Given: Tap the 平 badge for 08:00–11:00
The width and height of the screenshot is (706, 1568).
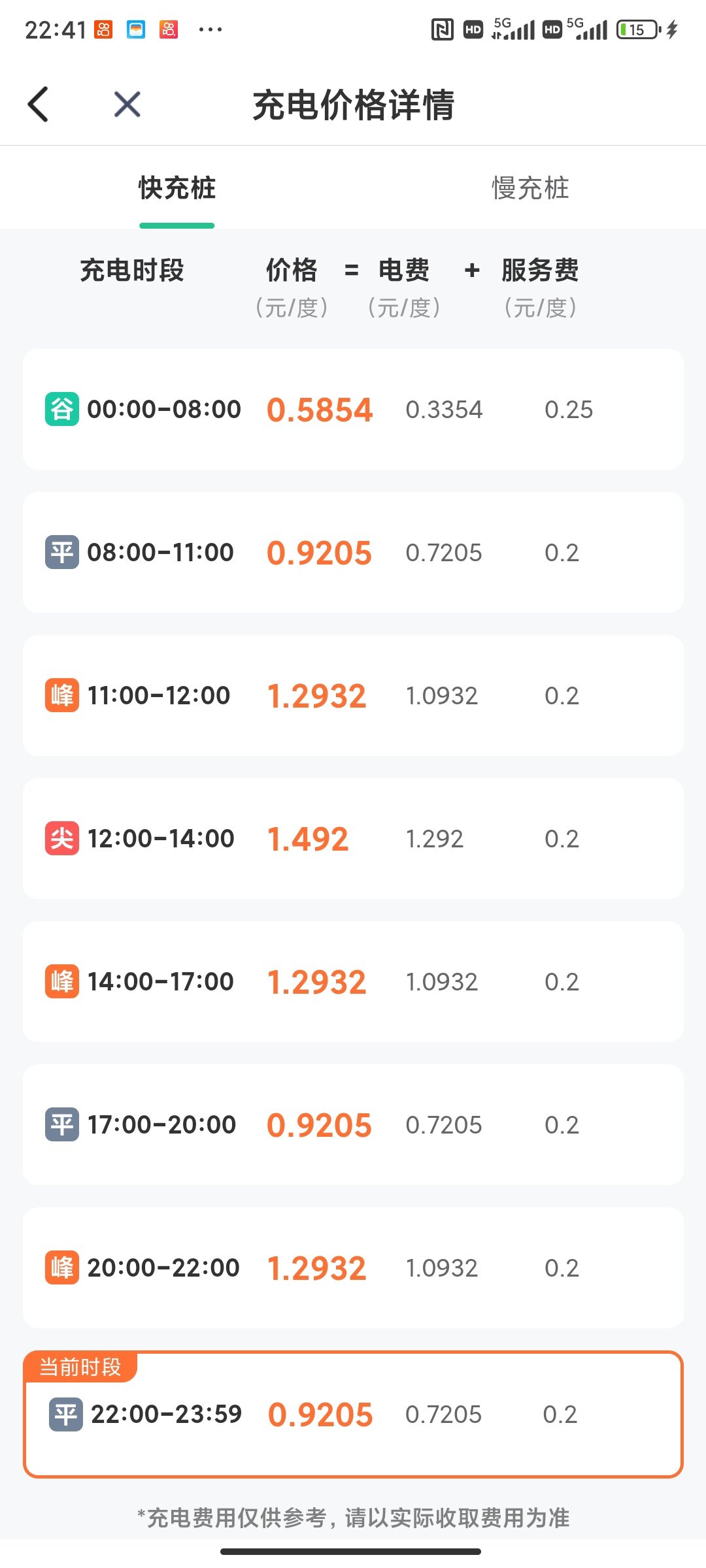Looking at the screenshot, I should (x=62, y=552).
